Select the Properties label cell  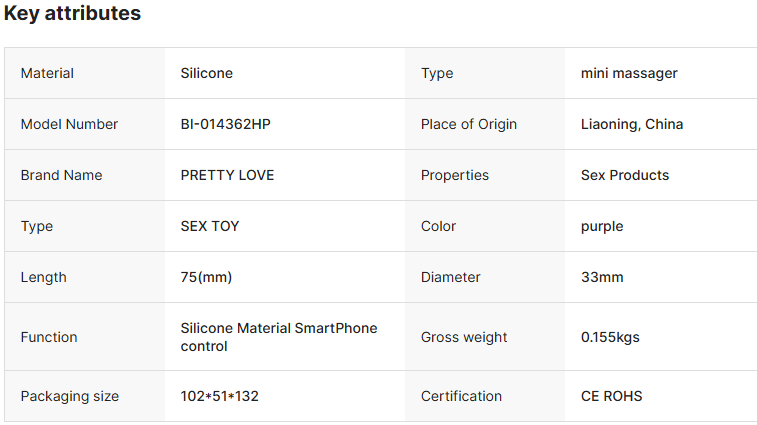pos(485,175)
